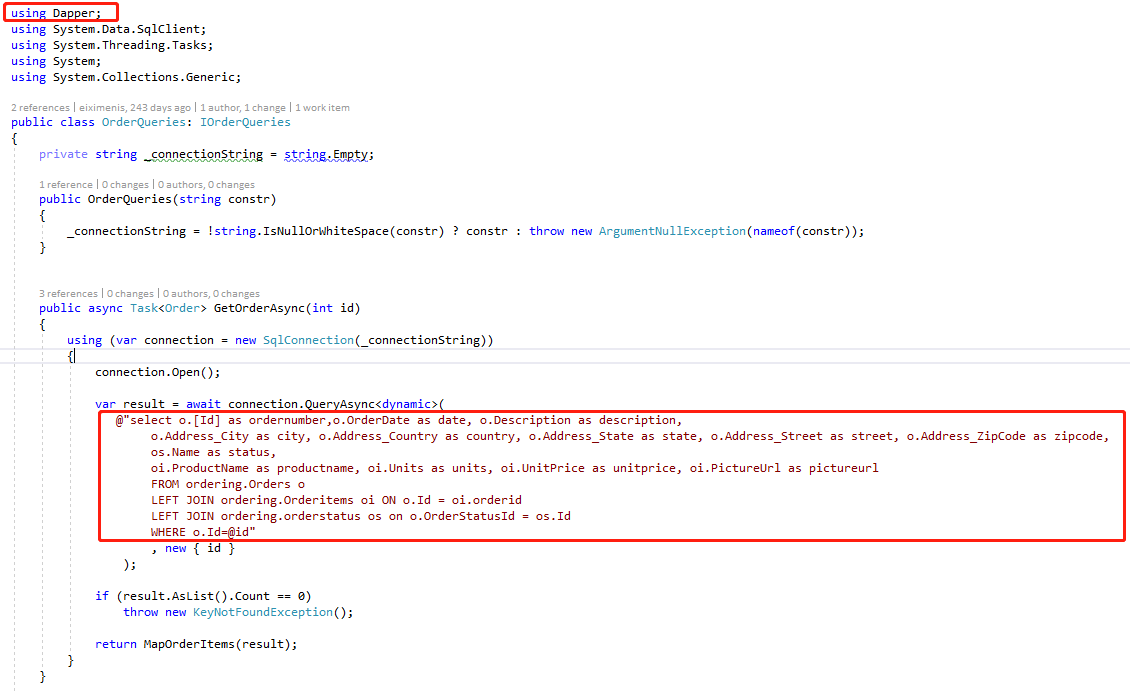This screenshot has height=694, width=1130.
Task: Click the connection.Open() statement
Action: click(x=157, y=372)
